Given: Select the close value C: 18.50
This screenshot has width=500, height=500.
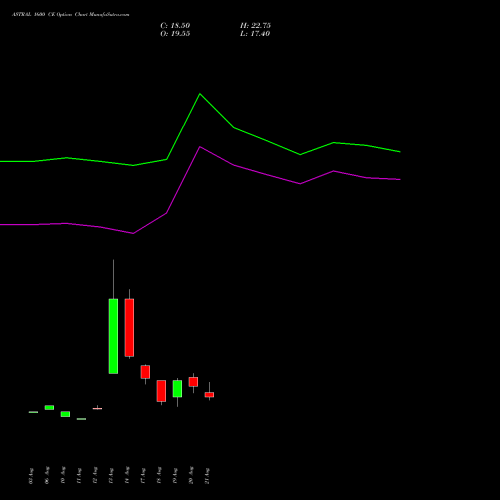Looking at the screenshot, I should click(175, 26).
